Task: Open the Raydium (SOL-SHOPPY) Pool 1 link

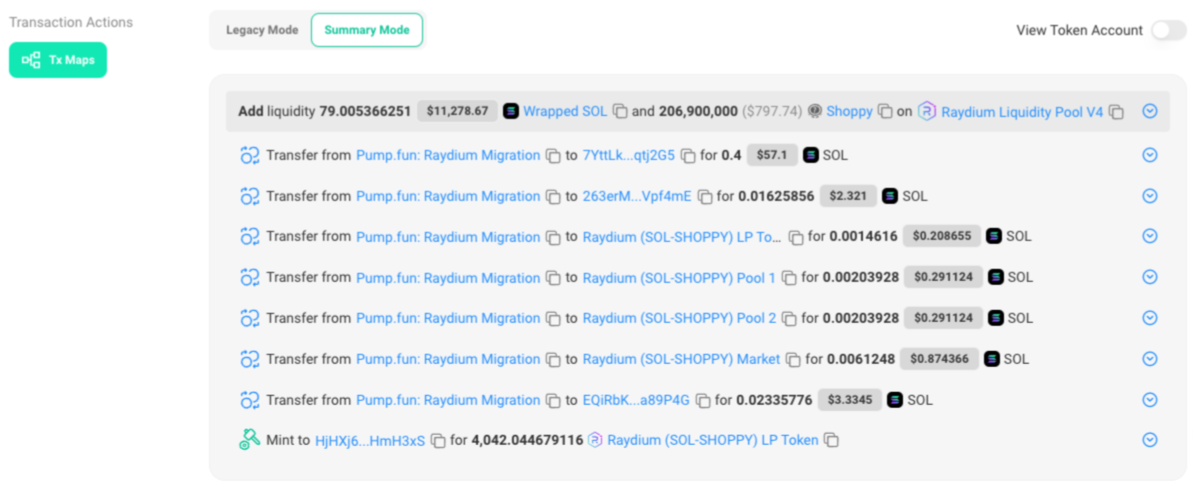Action: tap(678, 278)
